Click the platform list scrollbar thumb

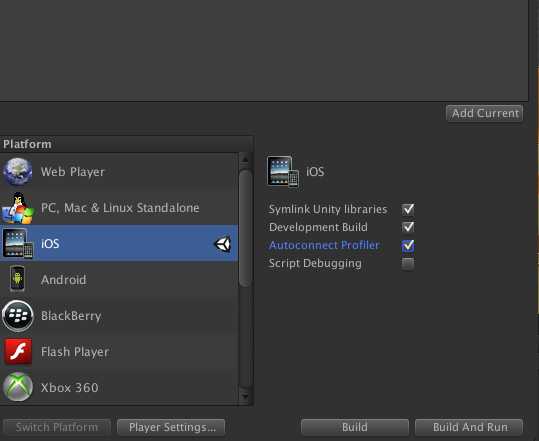[x=245, y=228]
